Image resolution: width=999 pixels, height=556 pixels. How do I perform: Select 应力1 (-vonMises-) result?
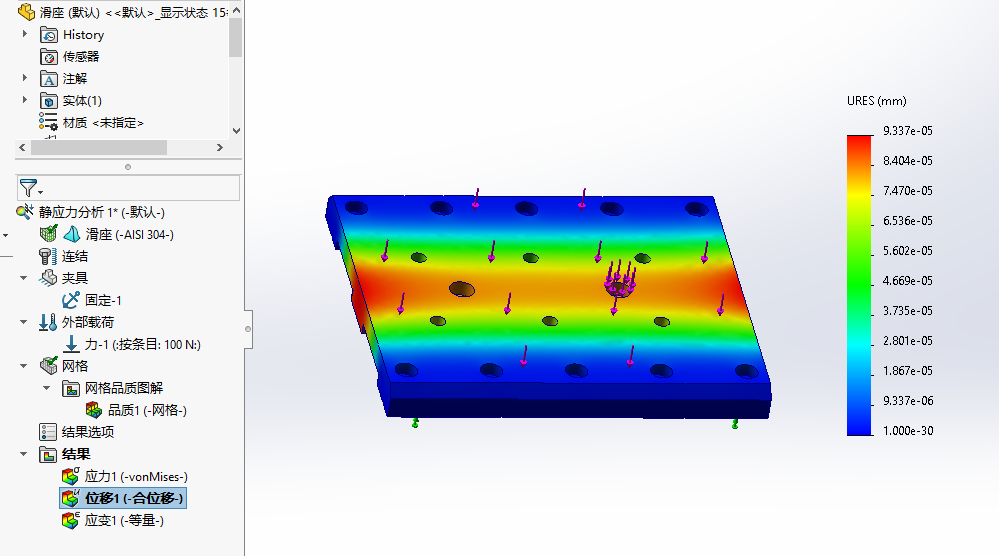tap(136, 476)
